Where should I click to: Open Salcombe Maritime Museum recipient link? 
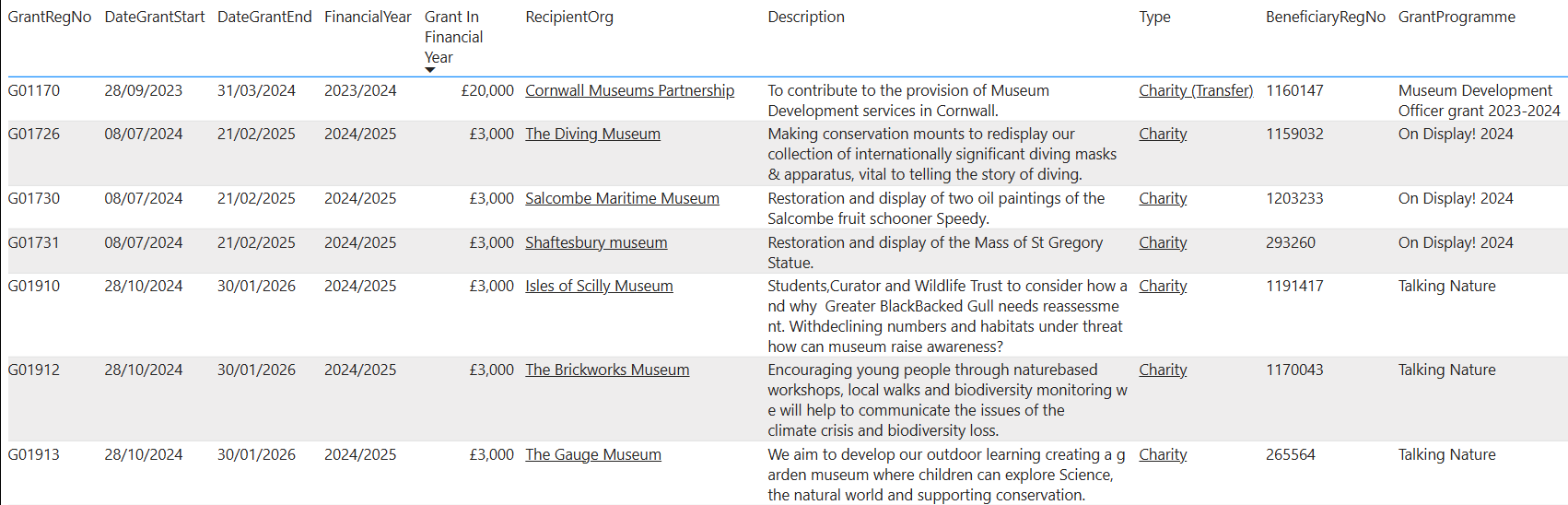click(x=622, y=198)
